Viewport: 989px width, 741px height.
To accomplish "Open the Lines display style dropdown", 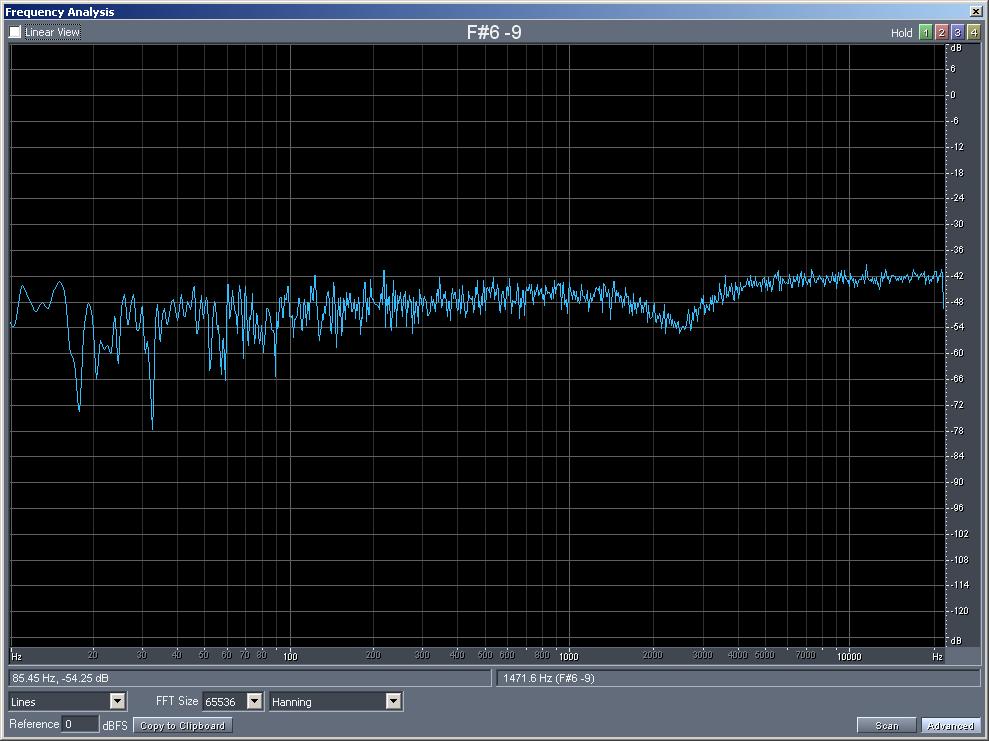I will pyautogui.click(x=117, y=702).
